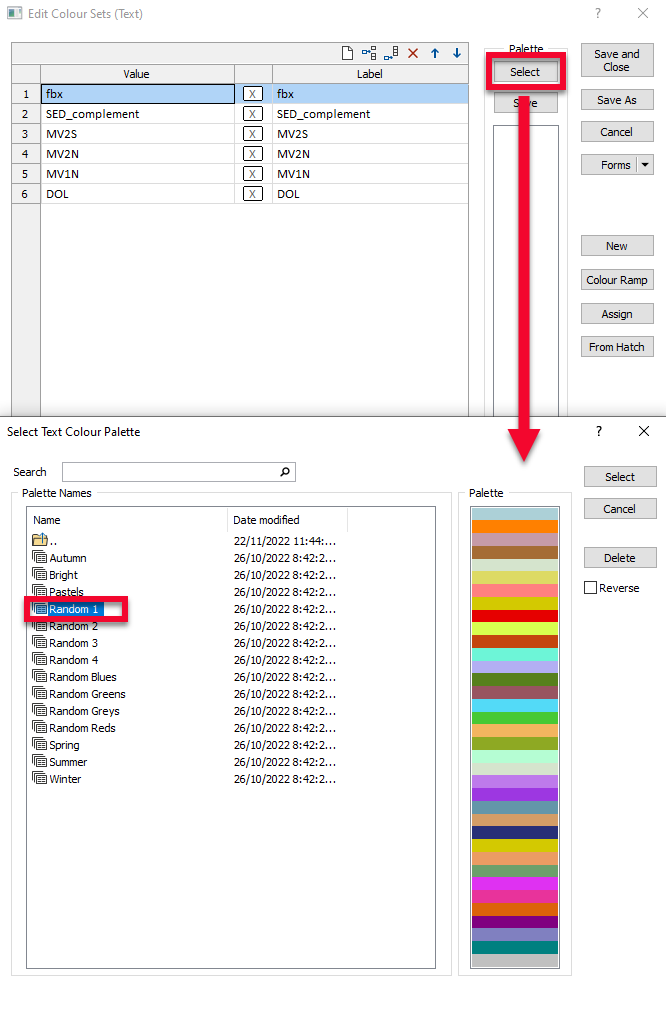Click the new row icon in grid toolbar

tap(347, 53)
